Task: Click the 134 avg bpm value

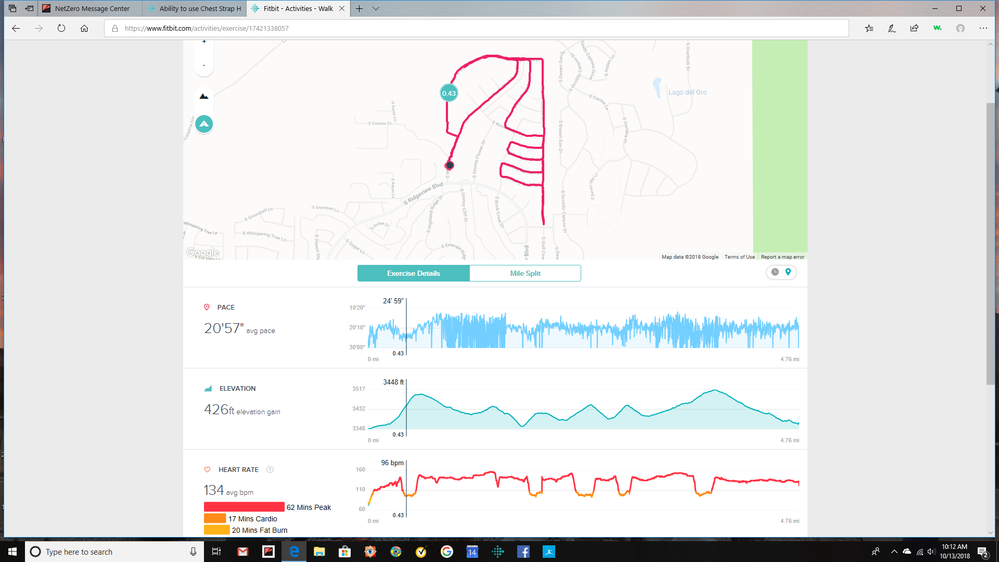Action: [214, 490]
